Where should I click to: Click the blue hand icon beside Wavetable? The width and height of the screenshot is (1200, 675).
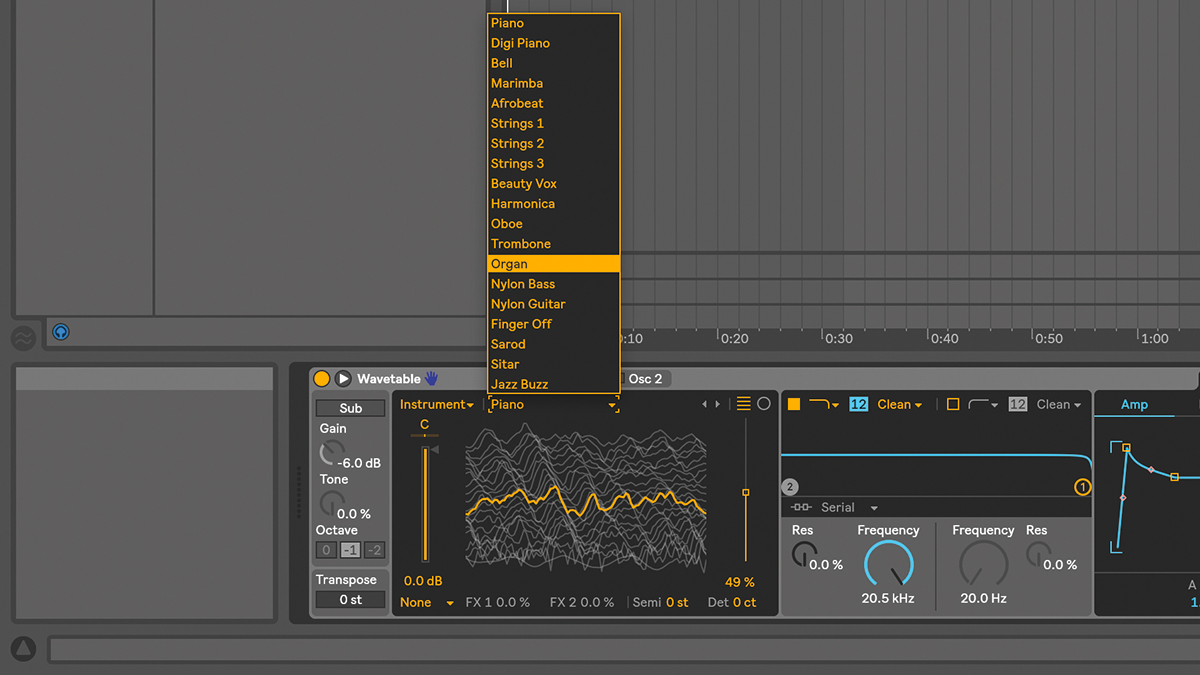(x=431, y=379)
